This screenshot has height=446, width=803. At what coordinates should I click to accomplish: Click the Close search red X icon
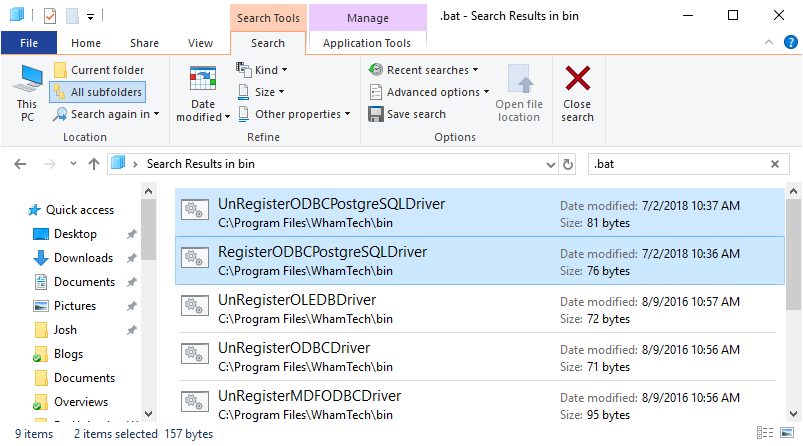[577, 80]
